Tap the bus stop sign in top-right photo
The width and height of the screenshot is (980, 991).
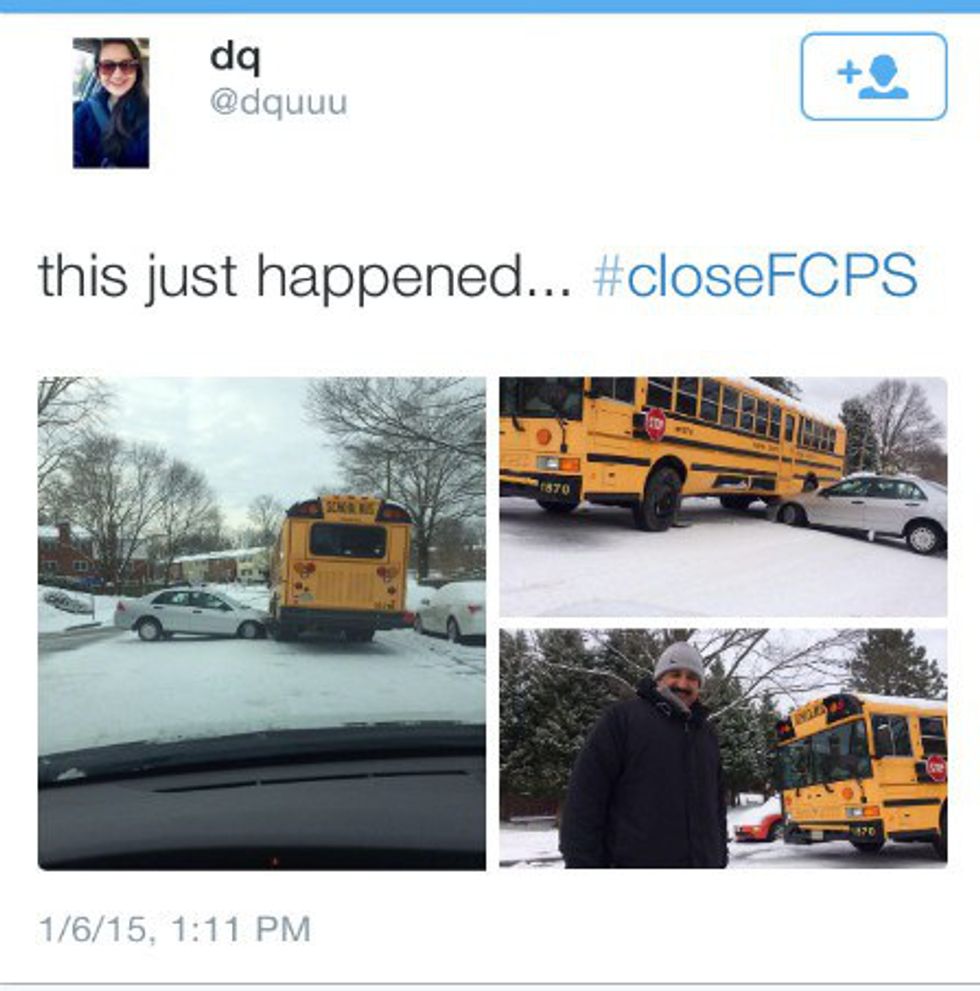(655, 424)
